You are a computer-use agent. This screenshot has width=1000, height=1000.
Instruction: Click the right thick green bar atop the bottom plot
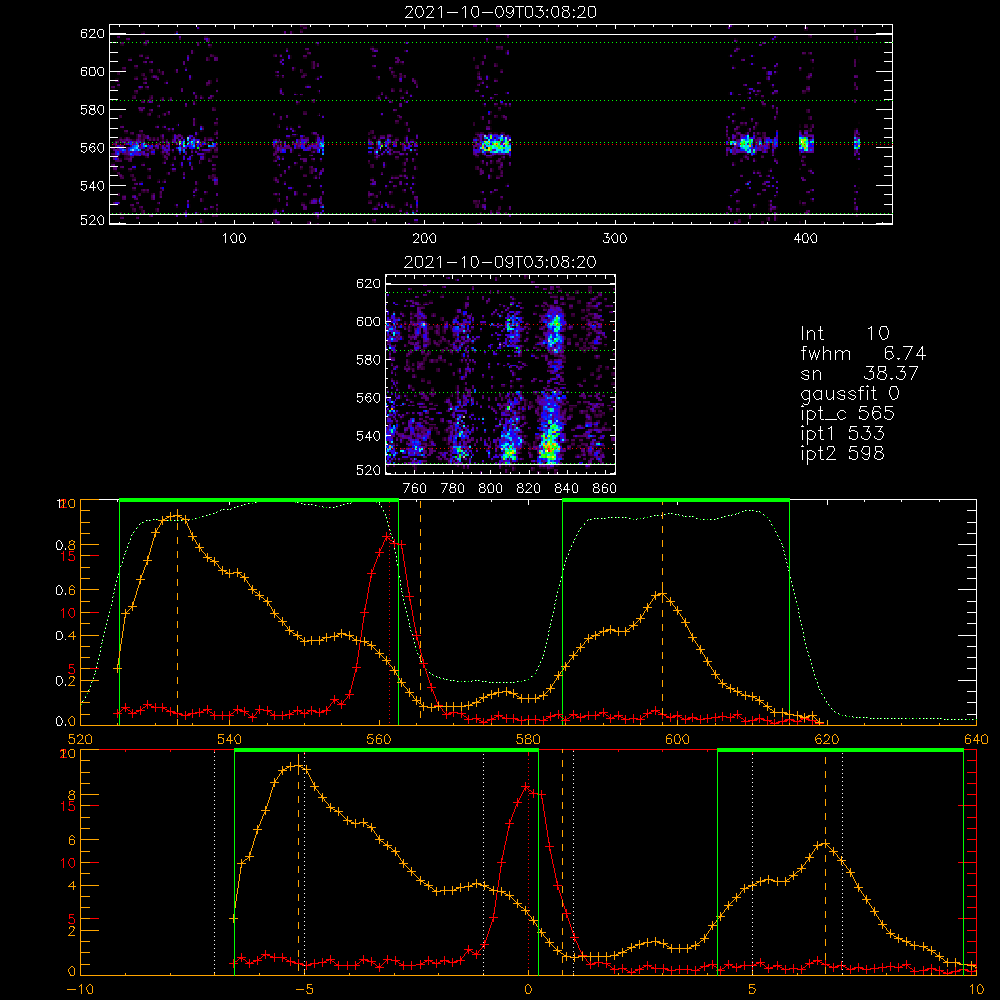click(x=841, y=751)
